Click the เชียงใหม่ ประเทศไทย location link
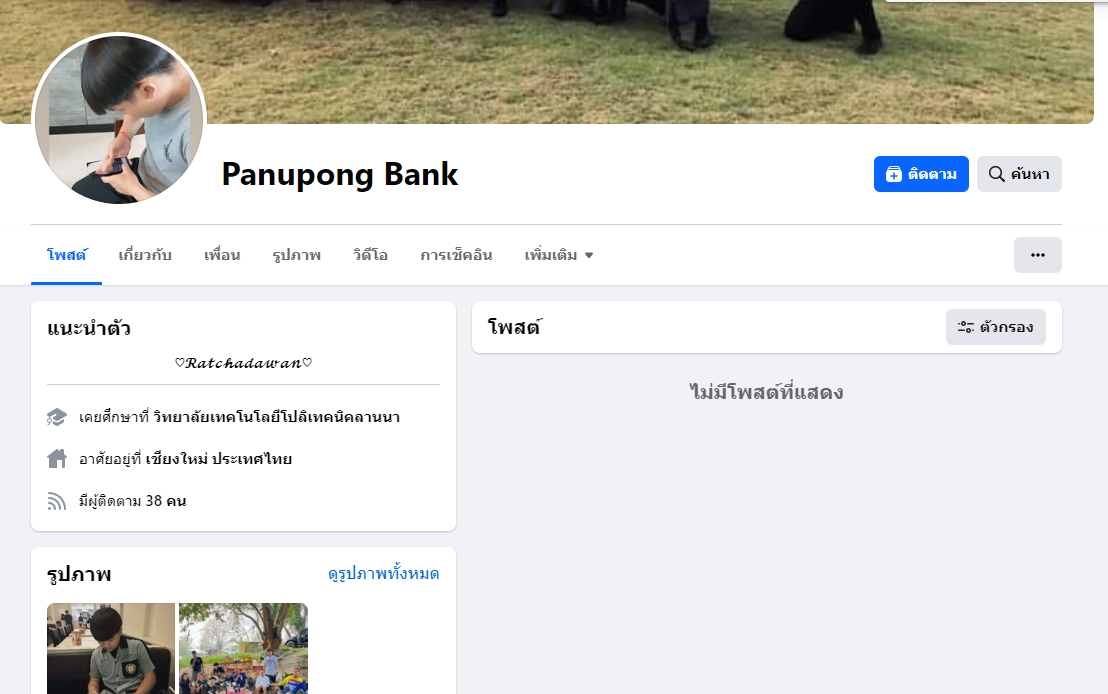The height and width of the screenshot is (694, 1108). (x=218, y=459)
